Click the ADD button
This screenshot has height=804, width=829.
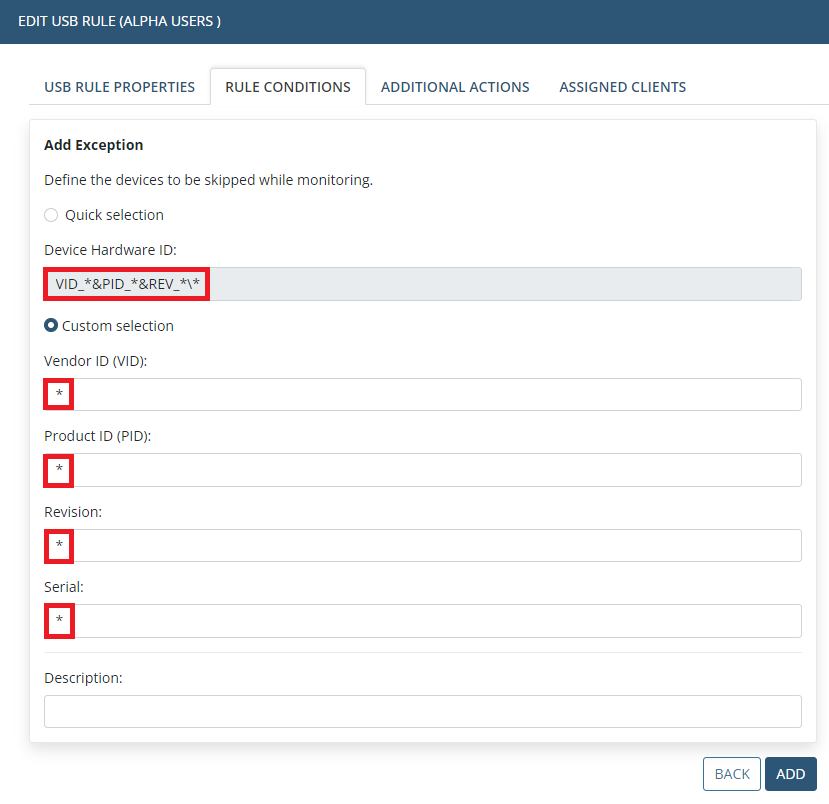tap(790, 774)
